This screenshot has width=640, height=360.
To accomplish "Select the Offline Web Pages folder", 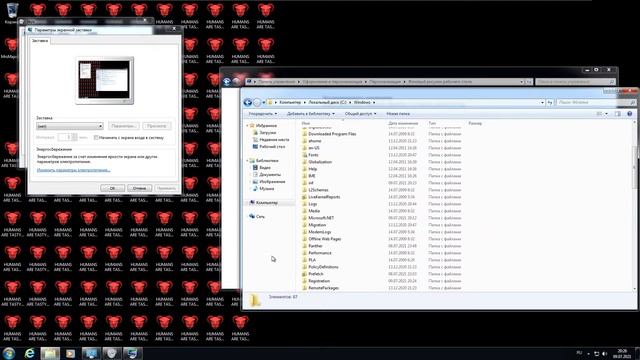I will pyautogui.click(x=324, y=239).
